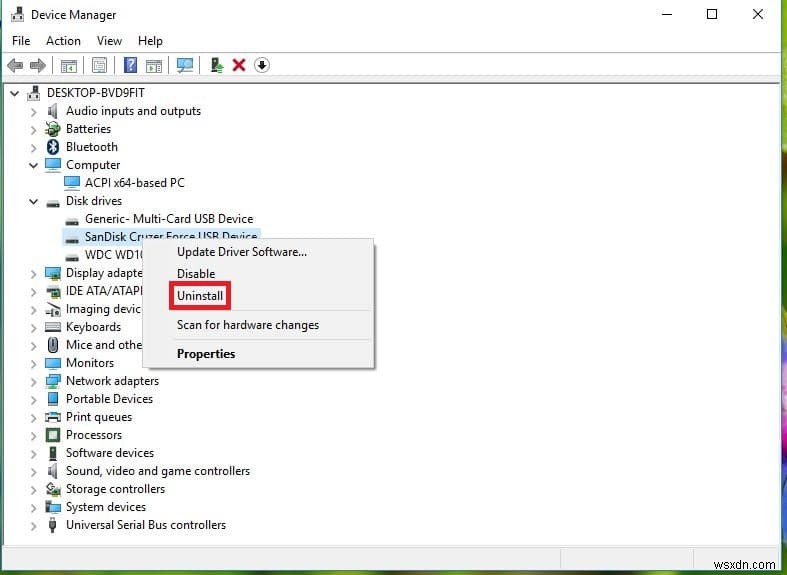
Task: Click the Back arrow toolbar icon
Action: (15, 65)
